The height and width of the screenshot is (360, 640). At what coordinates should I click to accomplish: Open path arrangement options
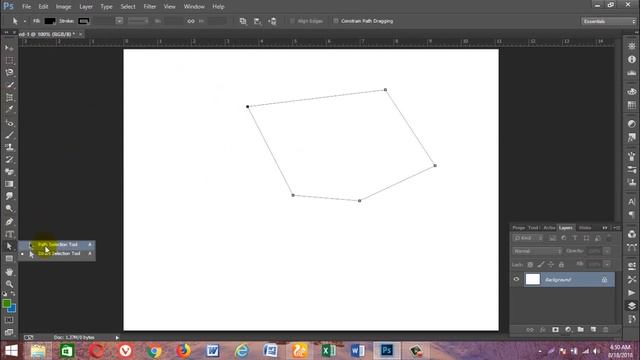pyautogui.click(x=273, y=21)
